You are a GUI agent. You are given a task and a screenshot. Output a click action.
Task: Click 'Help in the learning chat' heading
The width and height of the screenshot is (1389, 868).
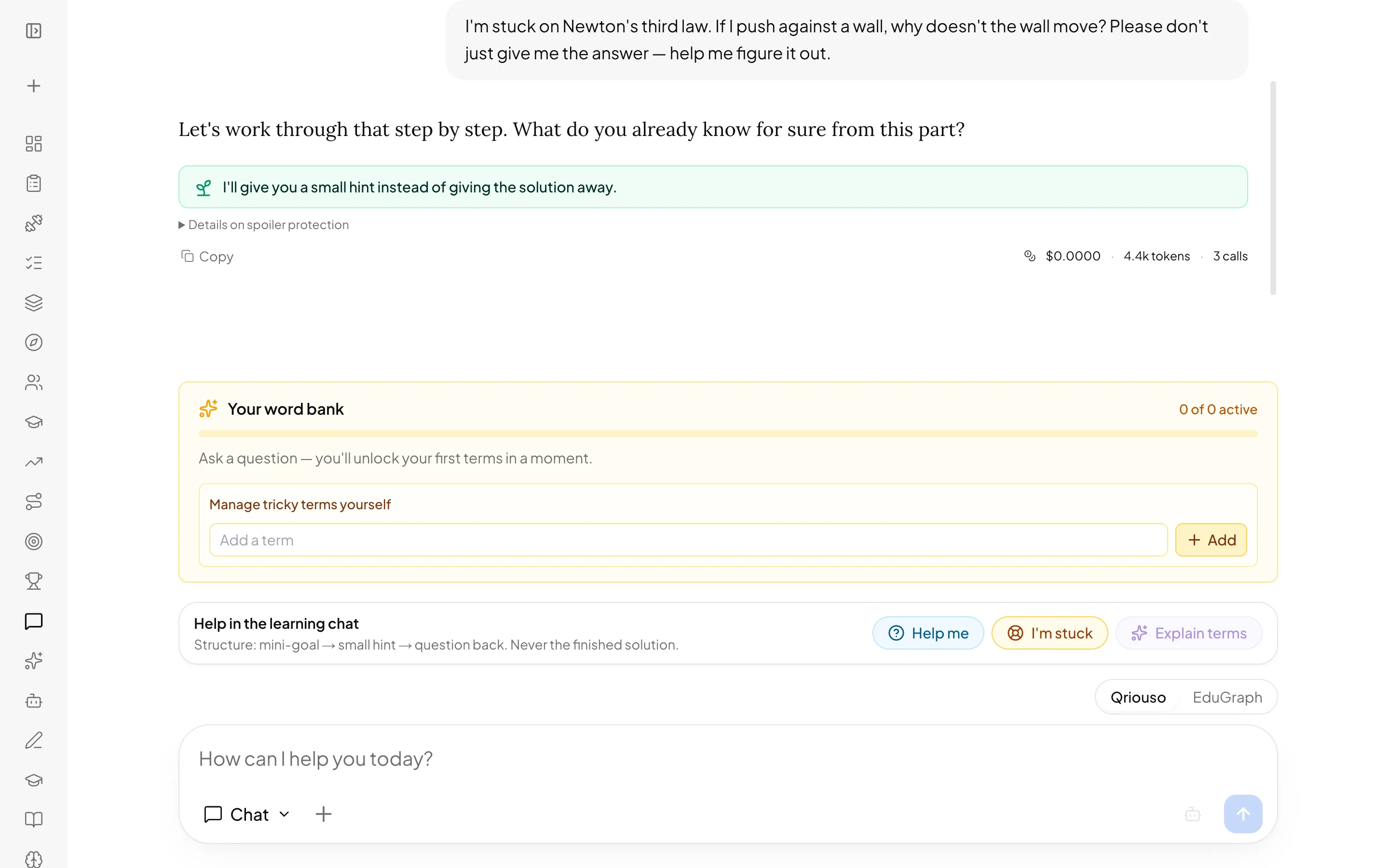pos(276,624)
